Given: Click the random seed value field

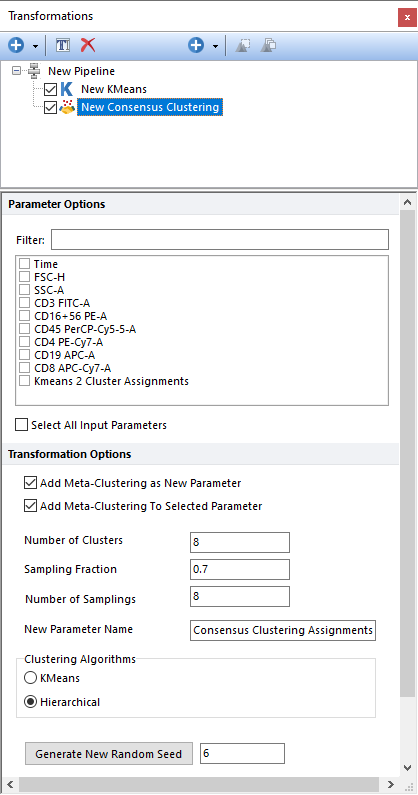Looking at the screenshot, I should coord(242,753).
